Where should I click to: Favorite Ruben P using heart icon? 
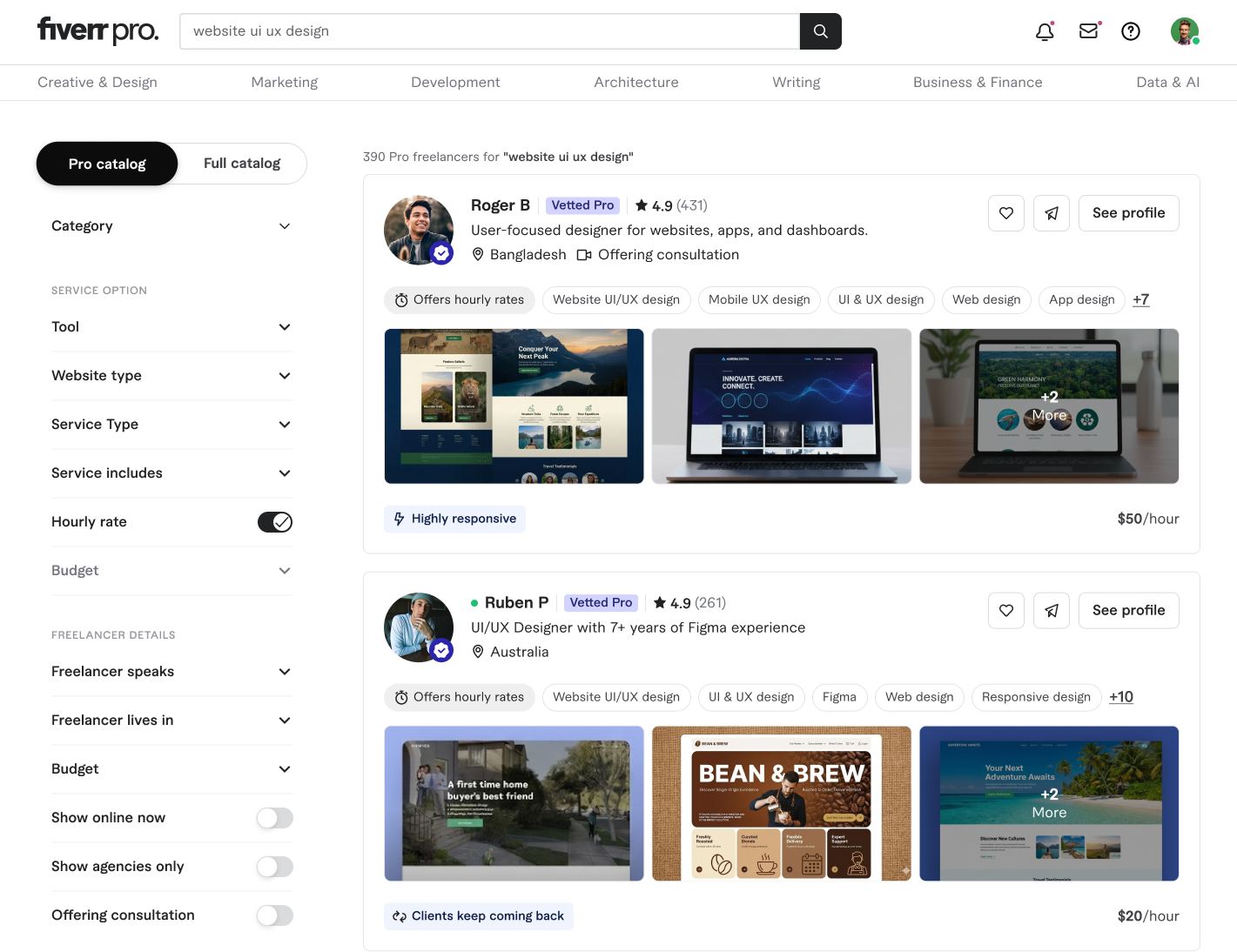(x=1005, y=611)
